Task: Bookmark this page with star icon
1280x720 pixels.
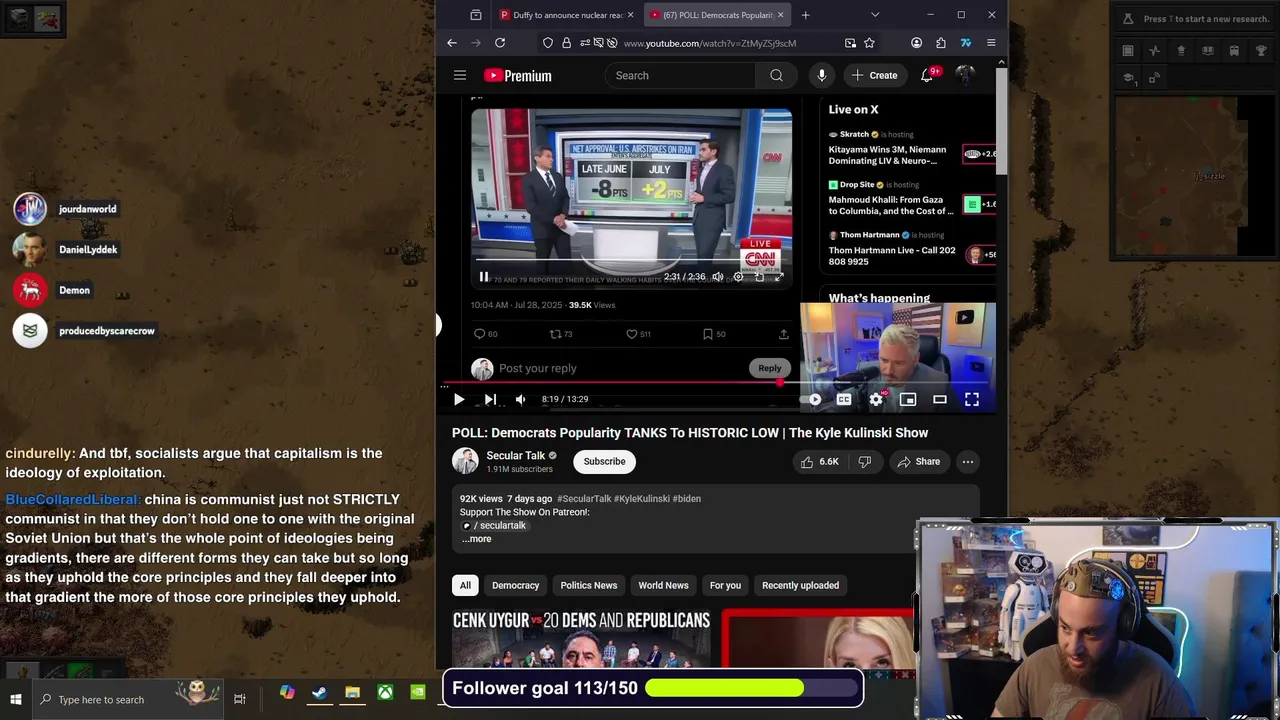Action: (869, 43)
